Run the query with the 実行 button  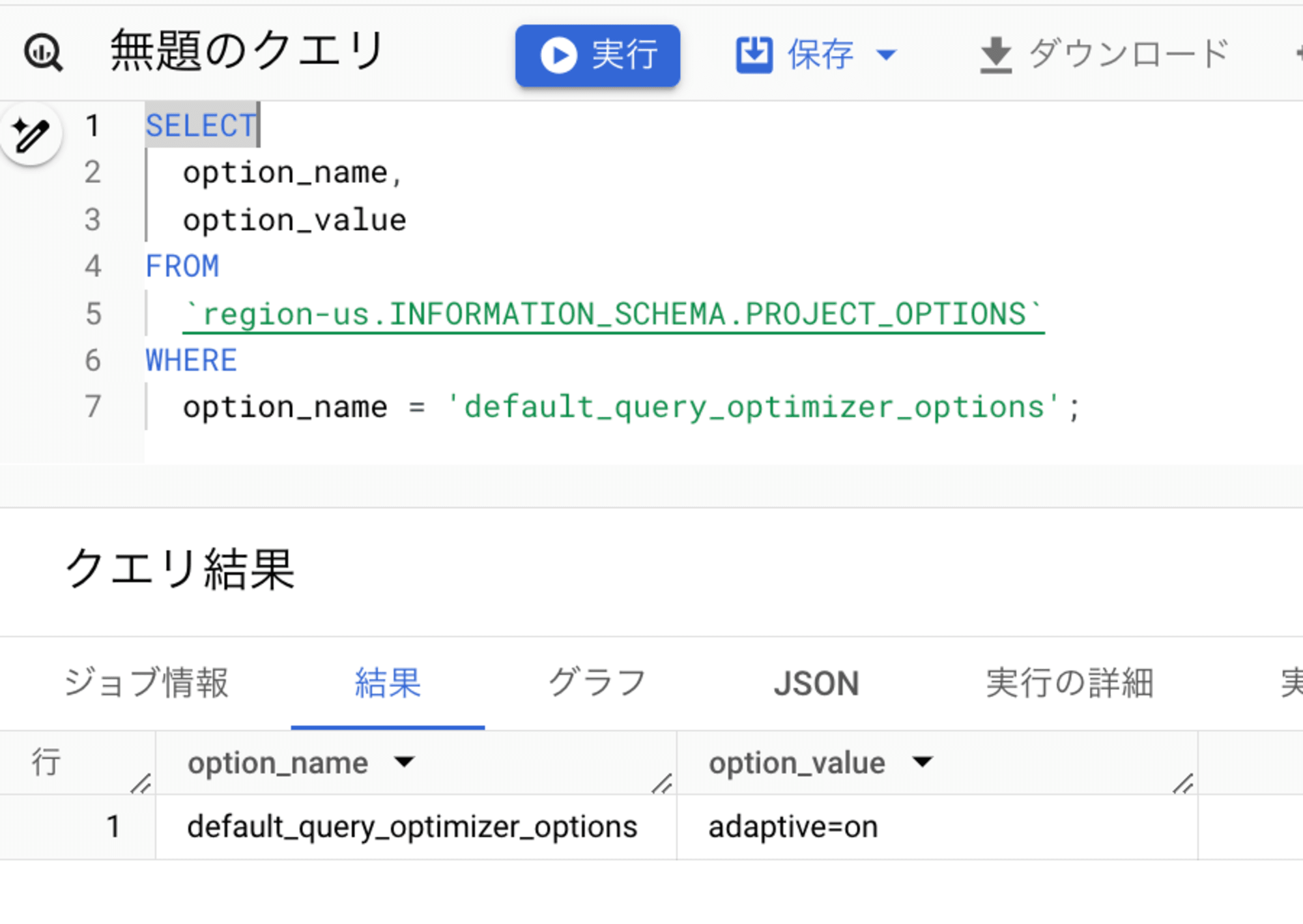tap(597, 55)
